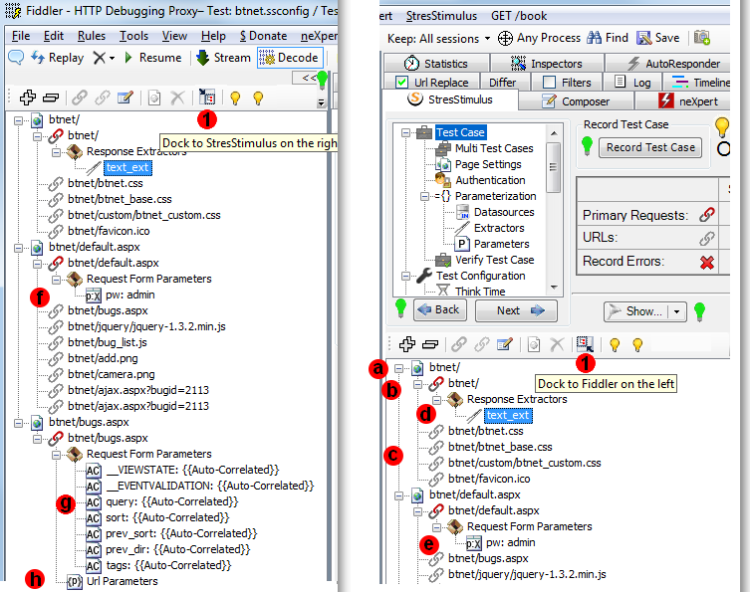Collapse btnet/bugs.aspx page node in left tree
This screenshot has width=750, height=592.
pyautogui.click(x=18, y=423)
